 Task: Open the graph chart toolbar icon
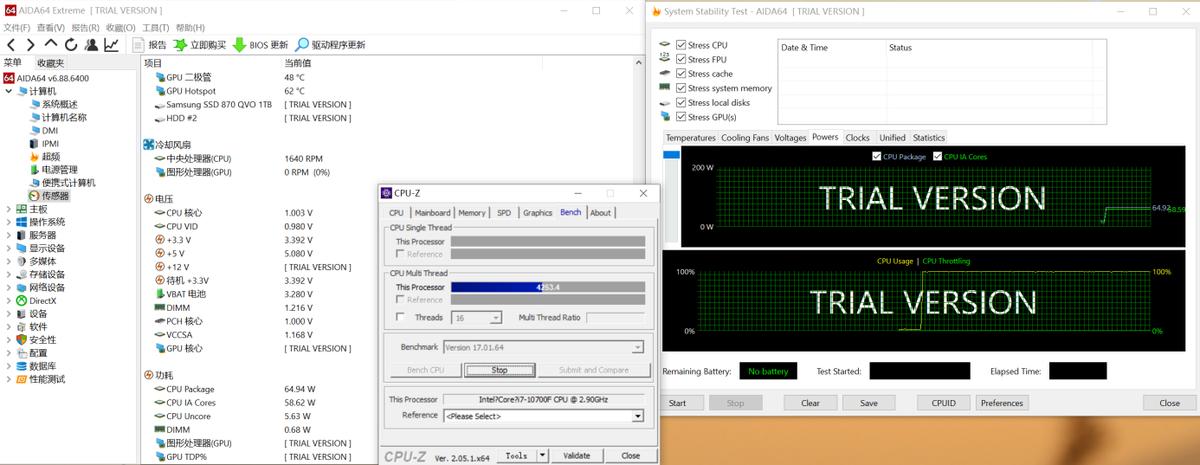coord(111,45)
